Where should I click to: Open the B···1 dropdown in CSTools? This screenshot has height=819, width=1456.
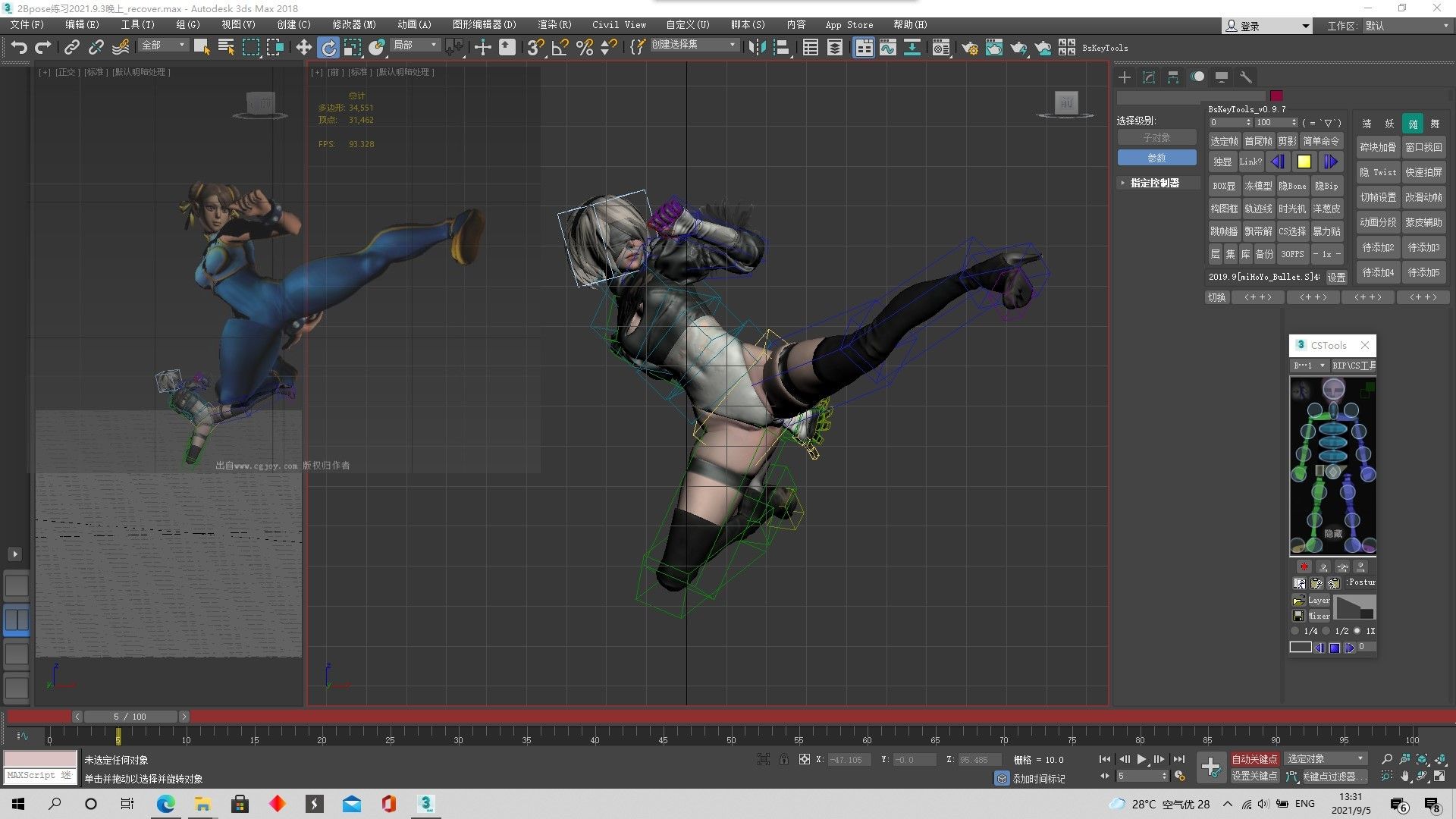pyautogui.click(x=1310, y=366)
